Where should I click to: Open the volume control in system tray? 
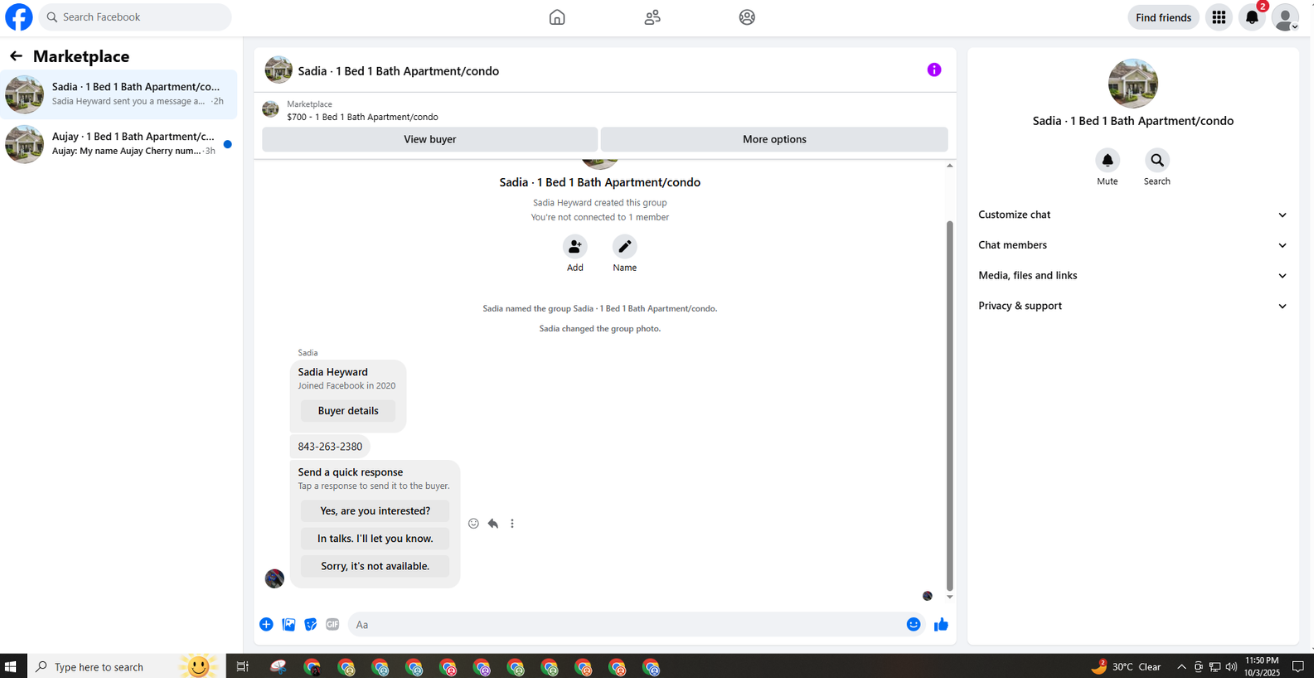(1231, 666)
